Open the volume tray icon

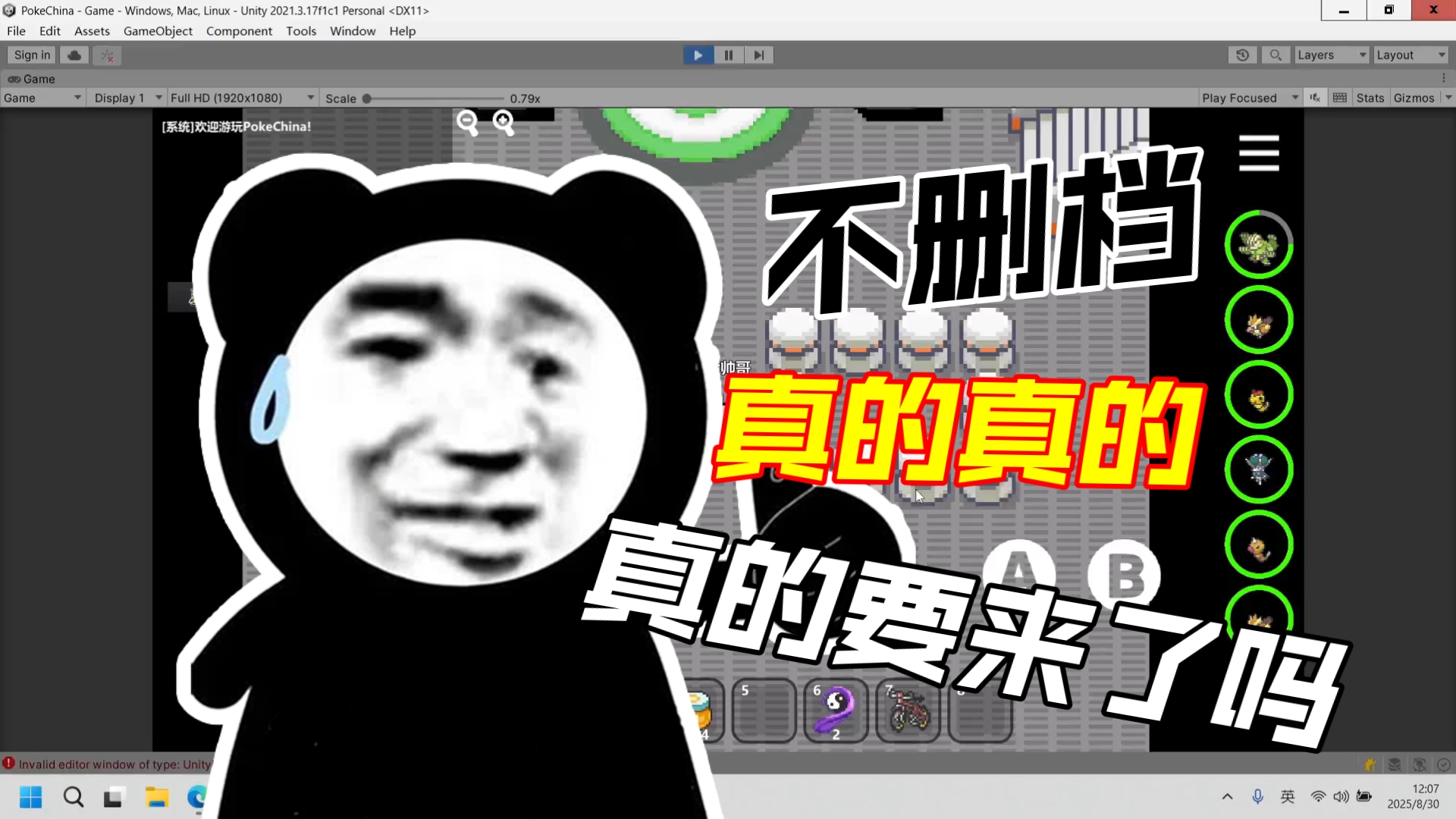1341,796
